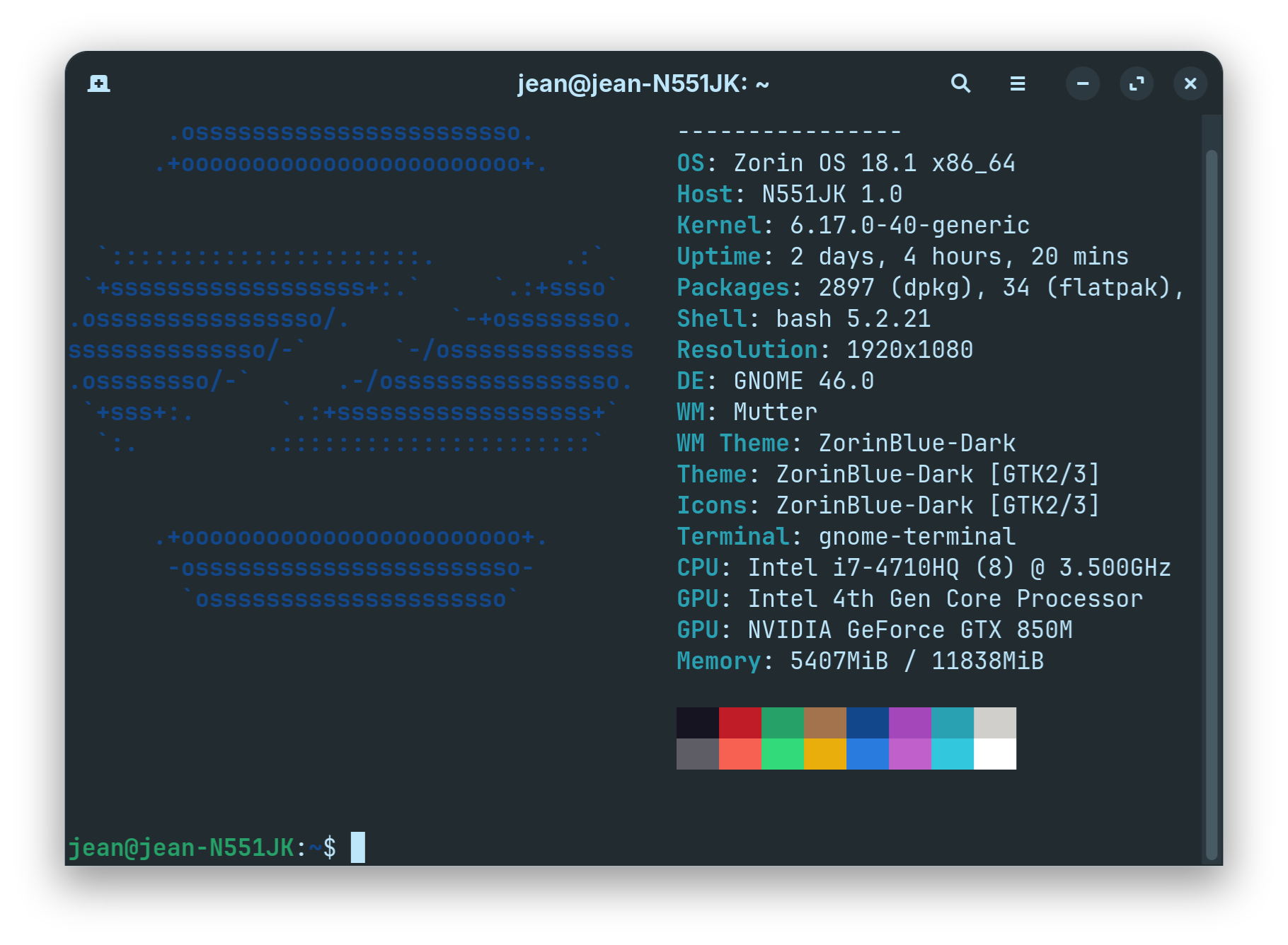
Task: Click the DE line GNOME 46.0
Action: (x=776, y=381)
